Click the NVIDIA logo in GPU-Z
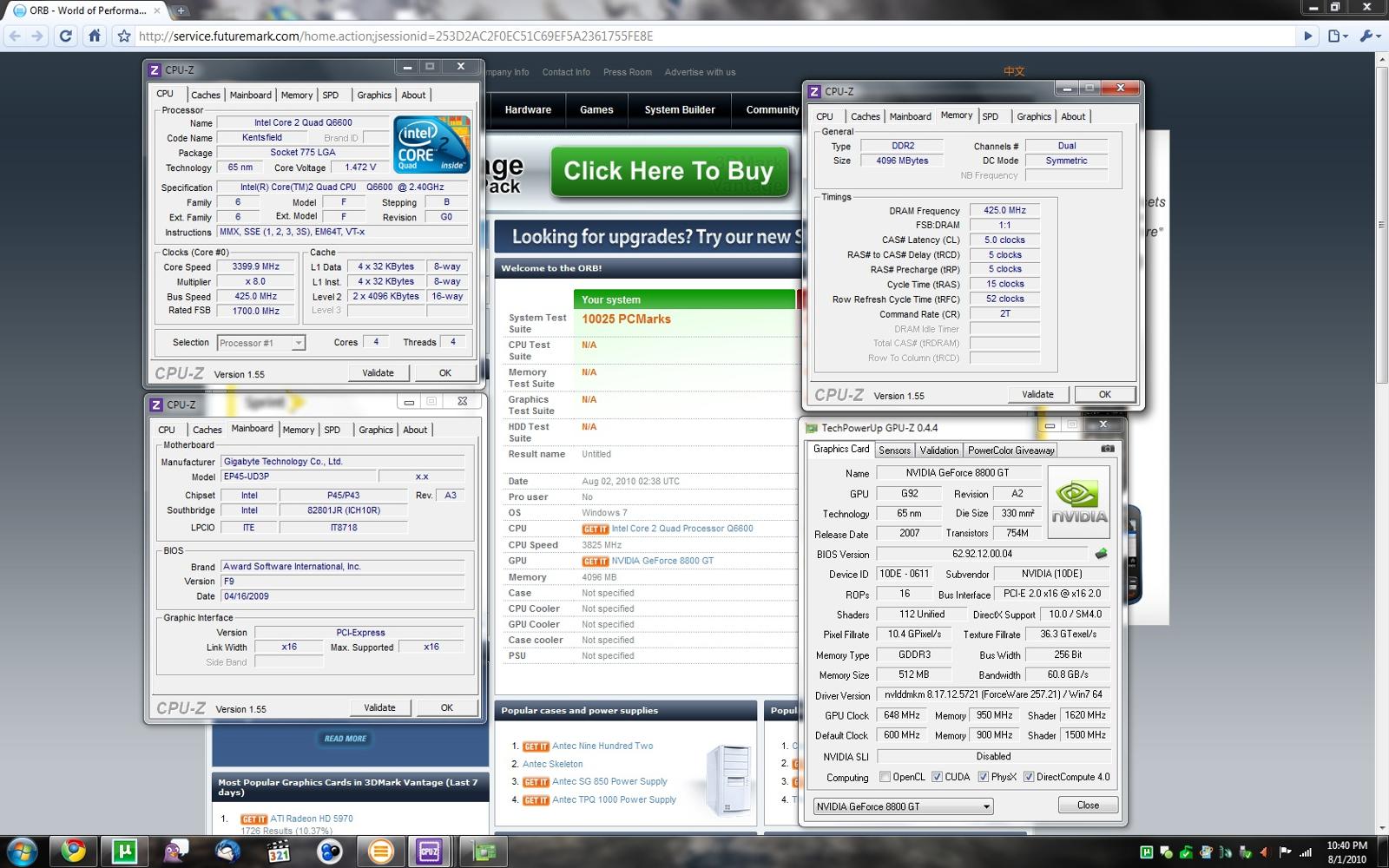The width and height of the screenshot is (1389, 868). 1079,502
